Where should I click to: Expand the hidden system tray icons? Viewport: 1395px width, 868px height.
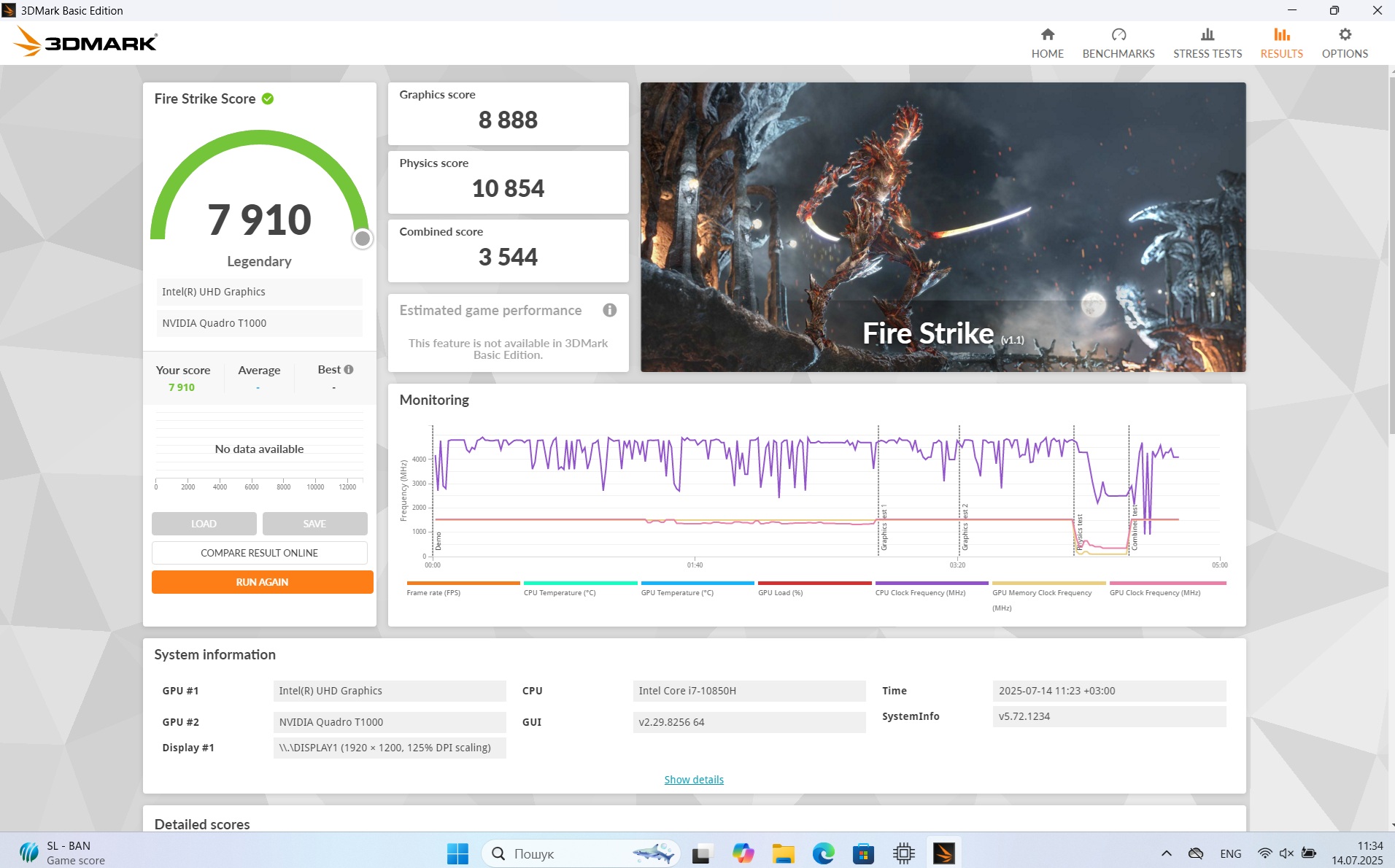(x=1166, y=853)
